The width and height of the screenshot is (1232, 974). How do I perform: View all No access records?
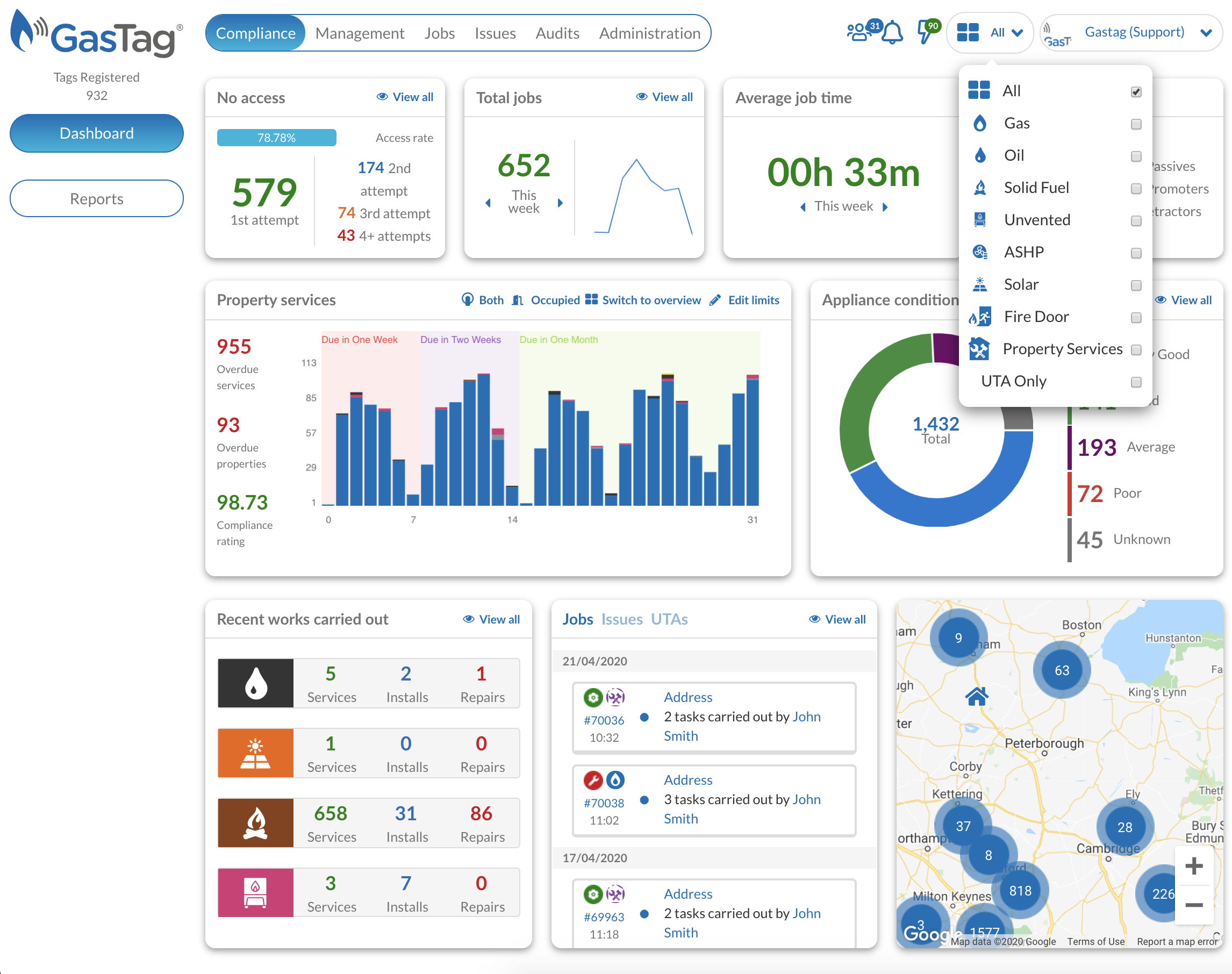(x=405, y=97)
